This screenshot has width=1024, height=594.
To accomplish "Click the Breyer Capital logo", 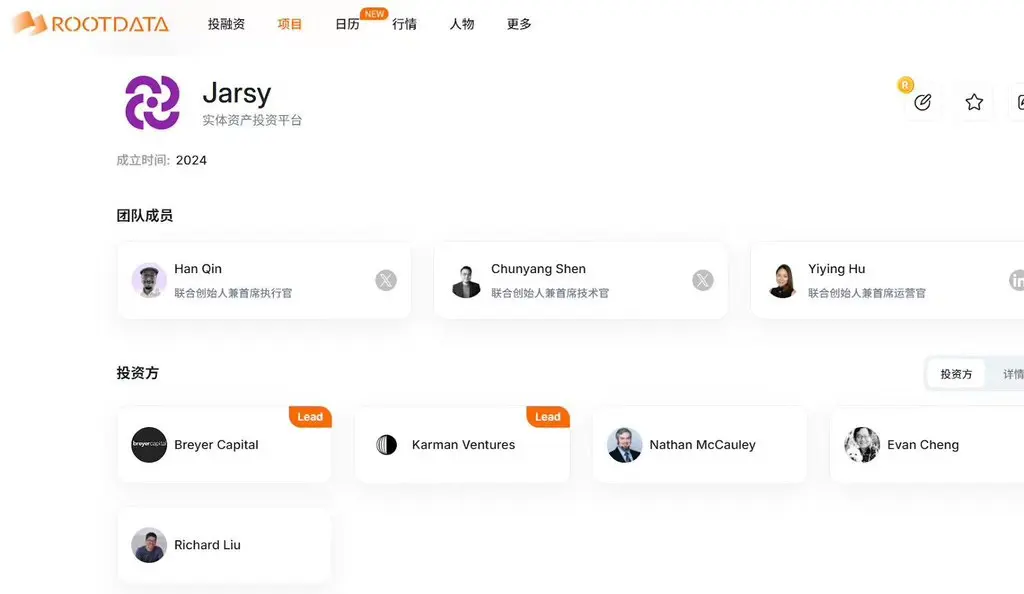I will [149, 445].
